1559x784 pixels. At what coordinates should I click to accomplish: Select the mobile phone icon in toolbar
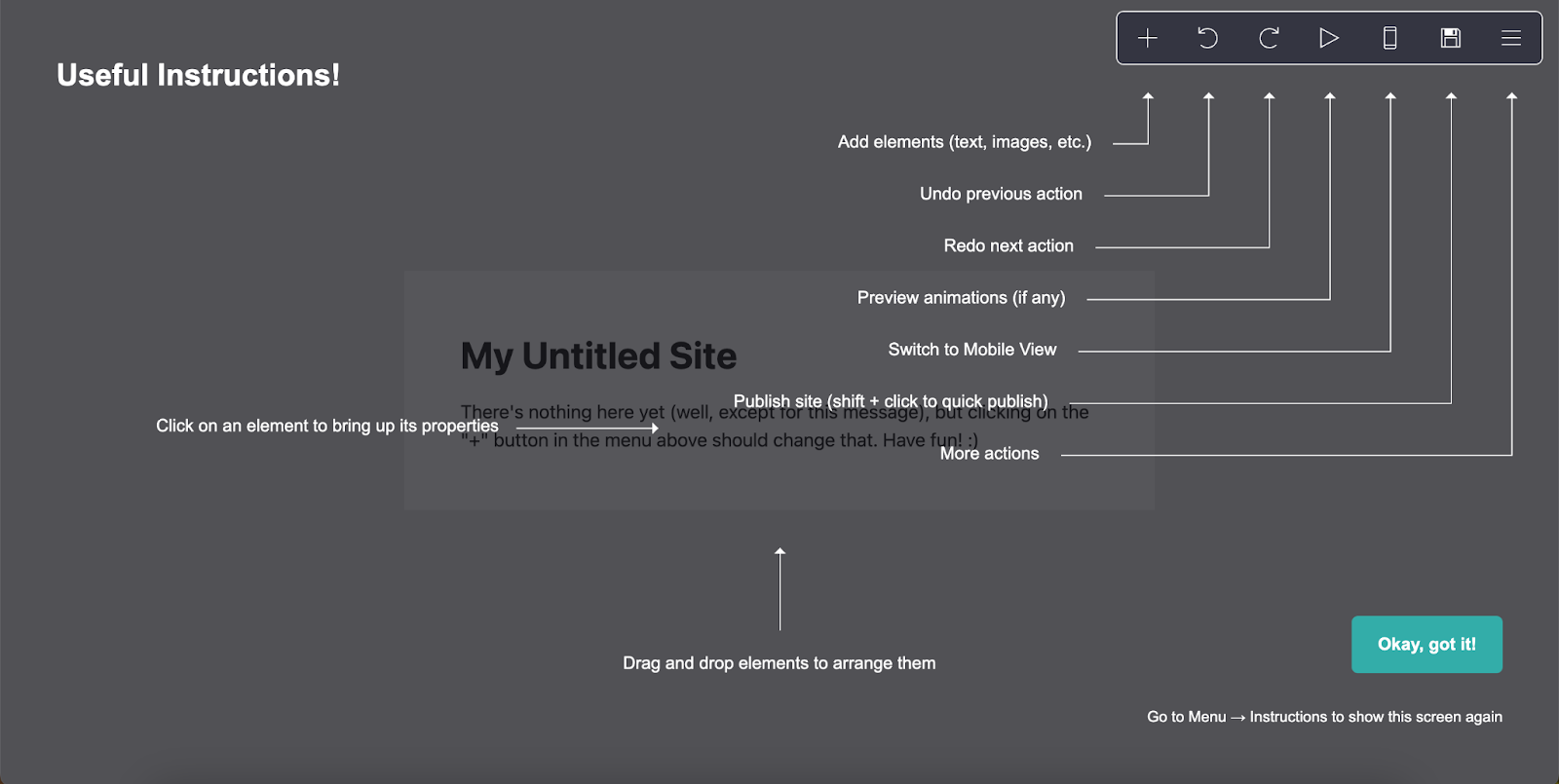click(x=1389, y=38)
